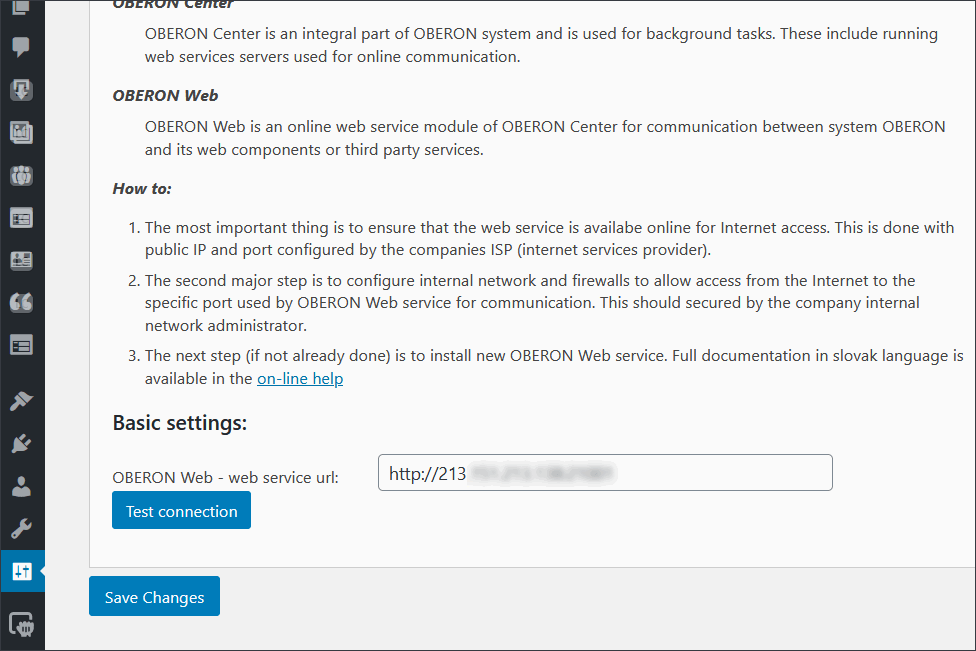Click the 'OBERON Web - web service url' label
This screenshot has width=976, height=651.
point(225,478)
